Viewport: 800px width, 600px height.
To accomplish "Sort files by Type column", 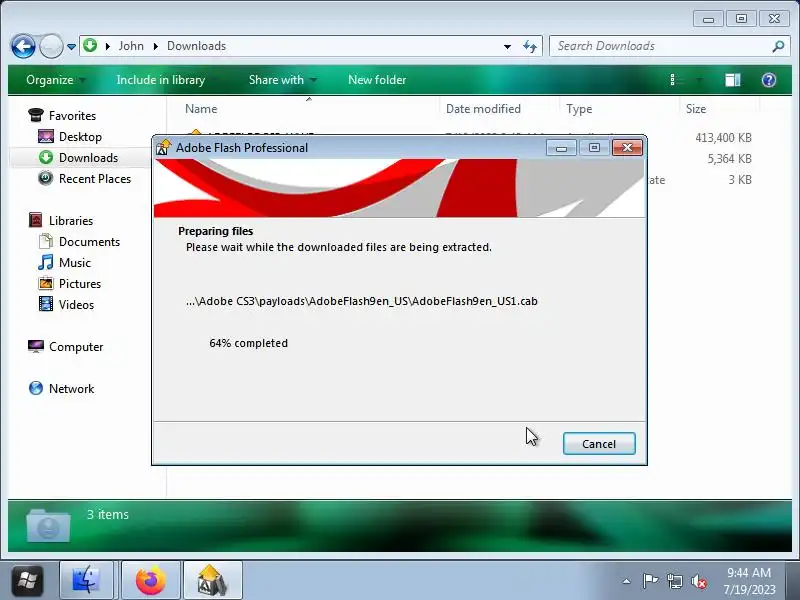I will click(x=579, y=109).
